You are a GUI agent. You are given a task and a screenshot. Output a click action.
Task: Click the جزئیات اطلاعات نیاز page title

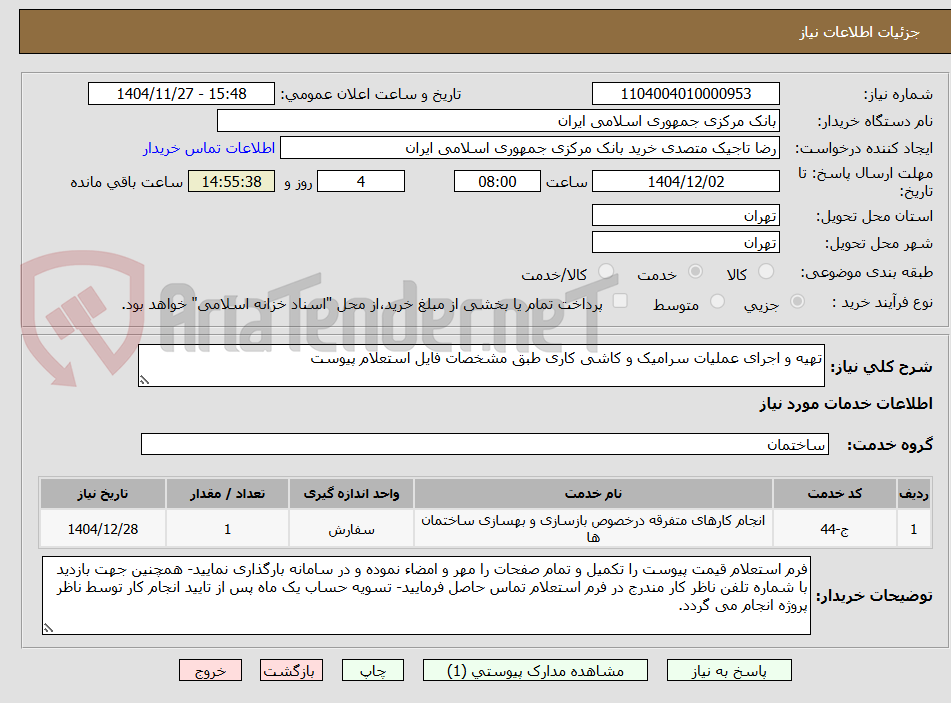859,32
